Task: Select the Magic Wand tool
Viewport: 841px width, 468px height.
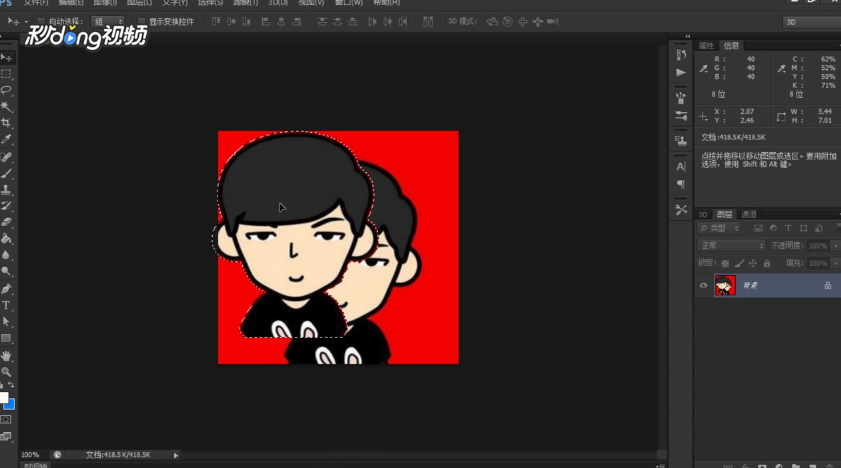Action: tap(6, 106)
